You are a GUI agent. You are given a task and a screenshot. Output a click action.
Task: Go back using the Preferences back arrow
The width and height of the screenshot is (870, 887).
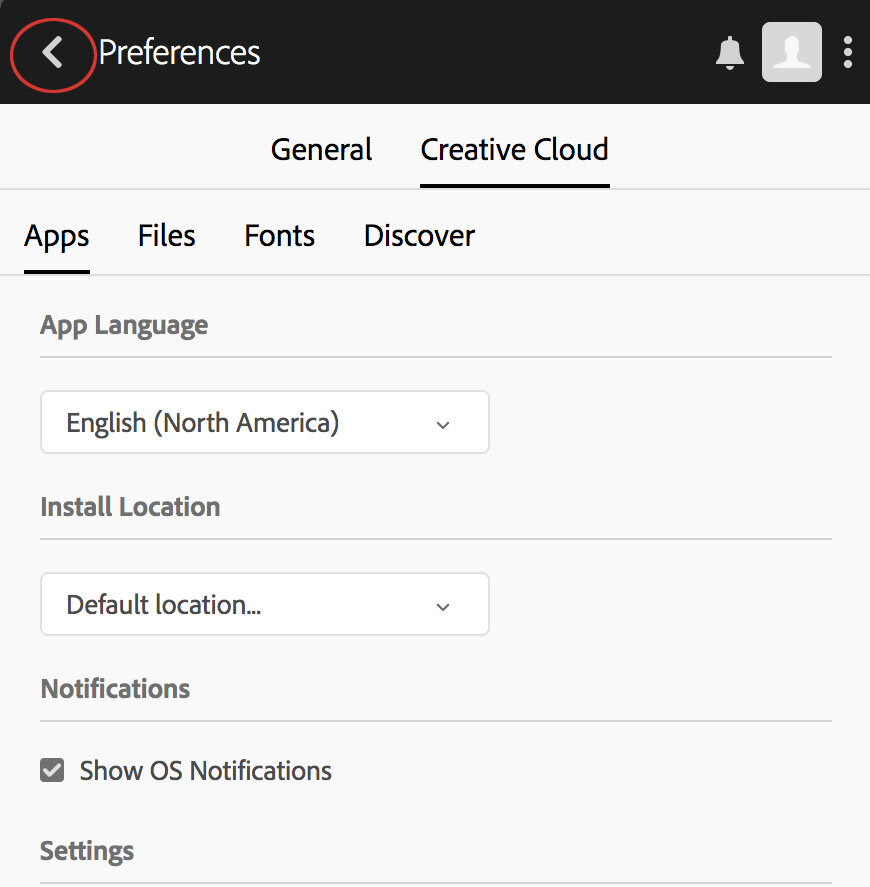coord(52,53)
